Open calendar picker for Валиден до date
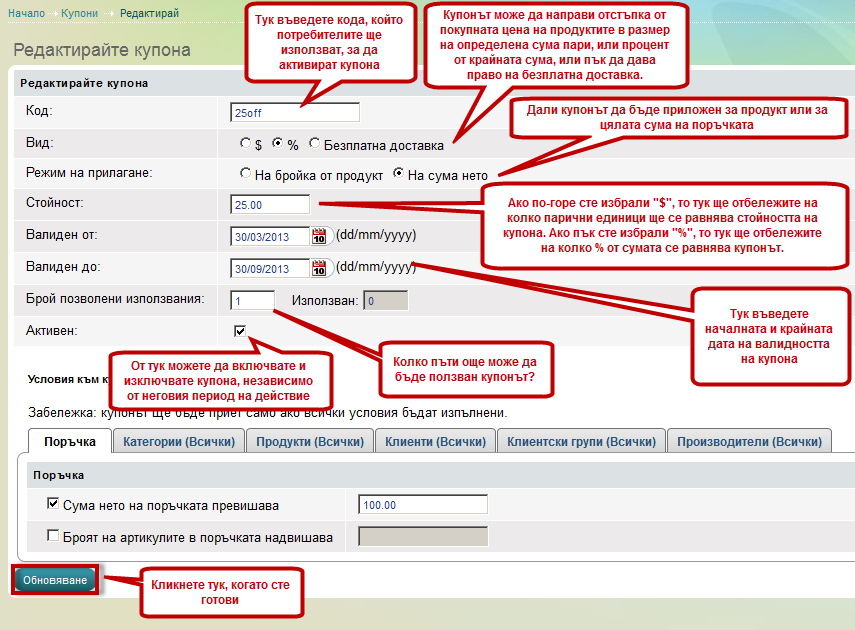Image resolution: width=855 pixels, height=630 pixels. click(320, 268)
